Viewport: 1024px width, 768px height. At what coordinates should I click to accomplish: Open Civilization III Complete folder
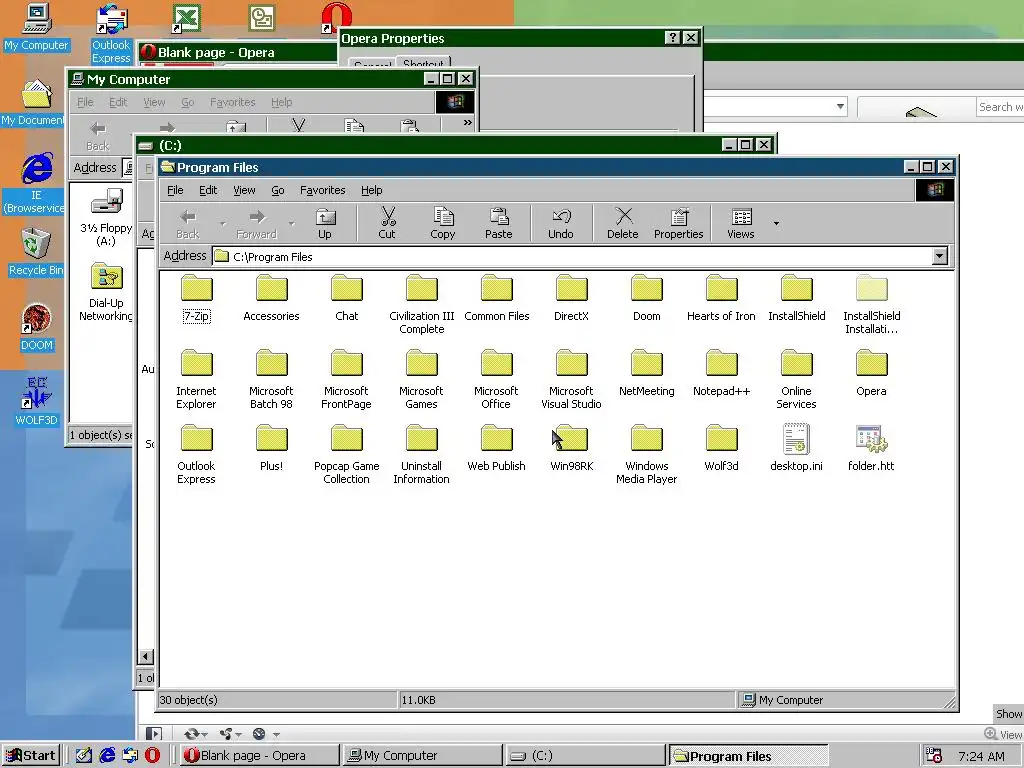pos(421,305)
